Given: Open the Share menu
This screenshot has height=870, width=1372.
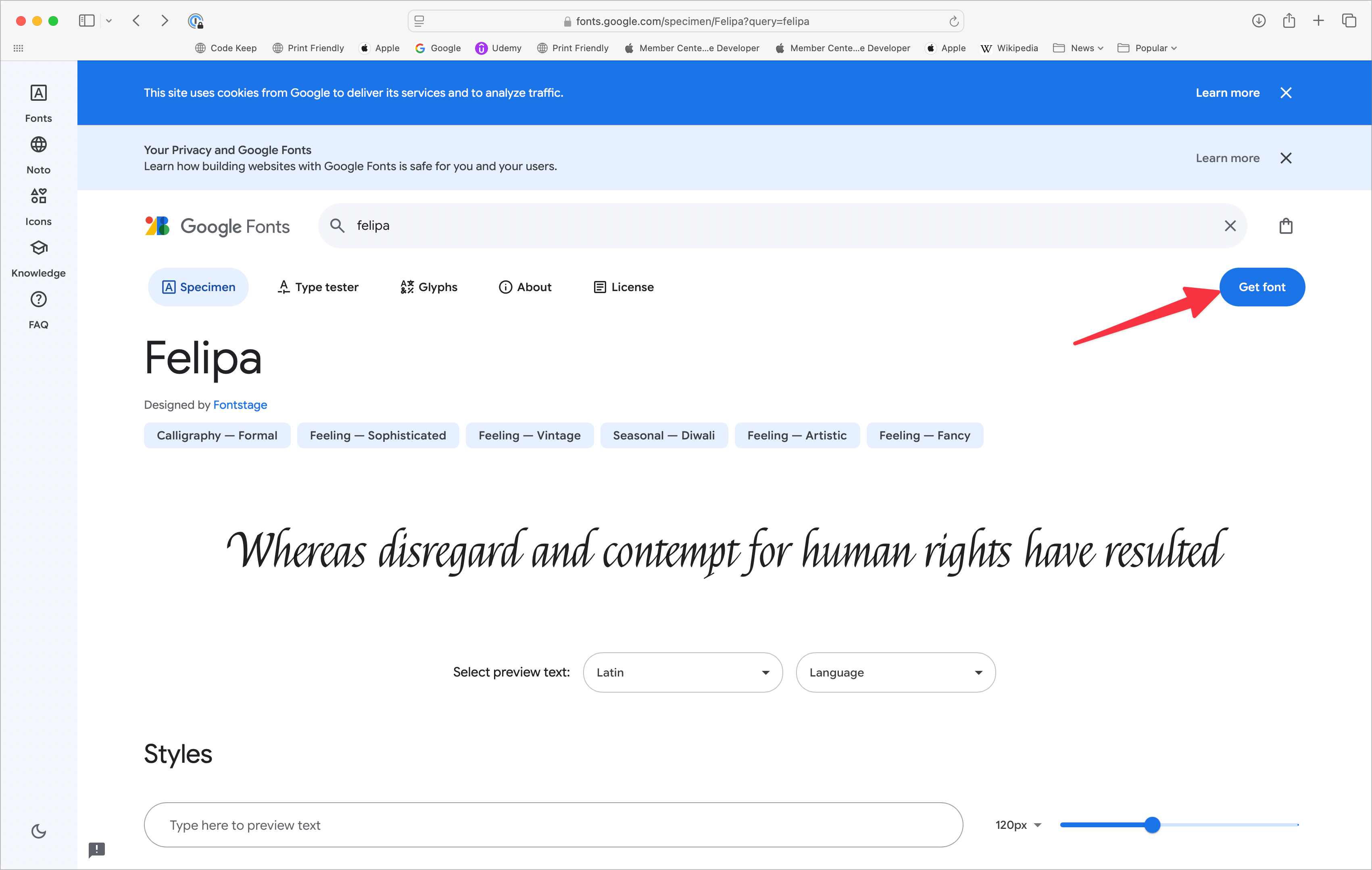Looking at the screenshot, I should tap(1289, 21).
